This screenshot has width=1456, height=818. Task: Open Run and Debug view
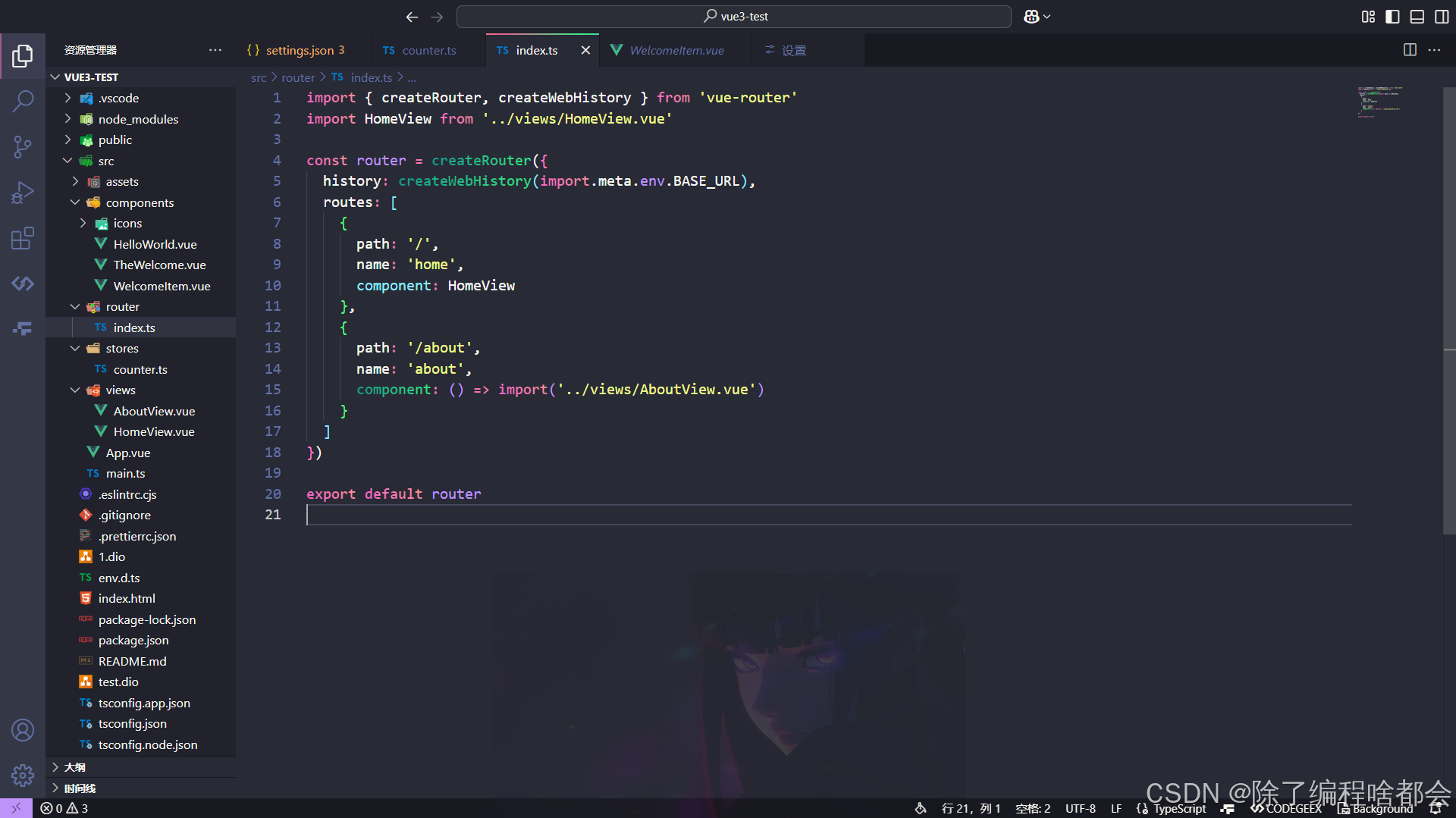click(23, 193)
